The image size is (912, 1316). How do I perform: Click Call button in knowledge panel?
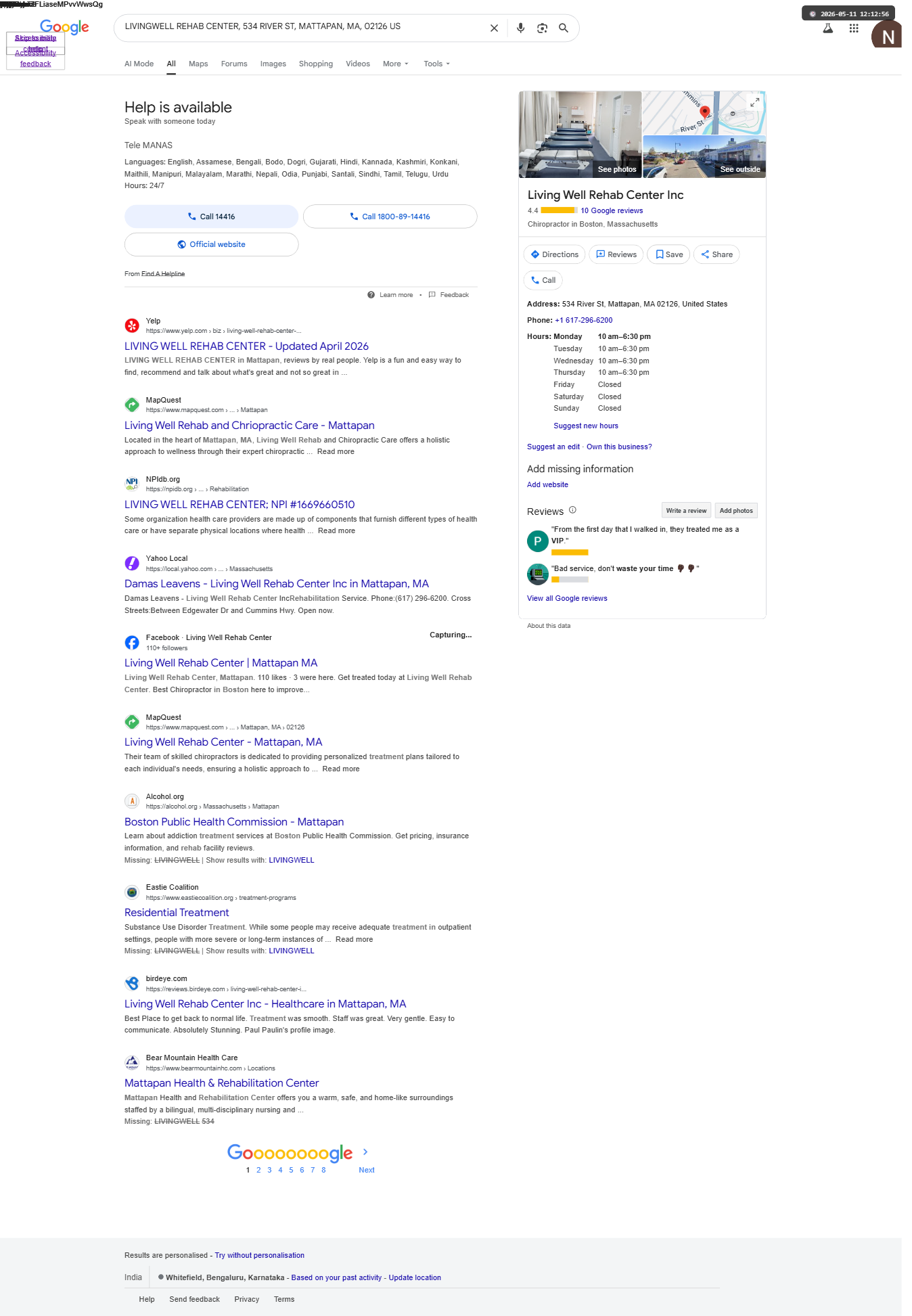543,280
